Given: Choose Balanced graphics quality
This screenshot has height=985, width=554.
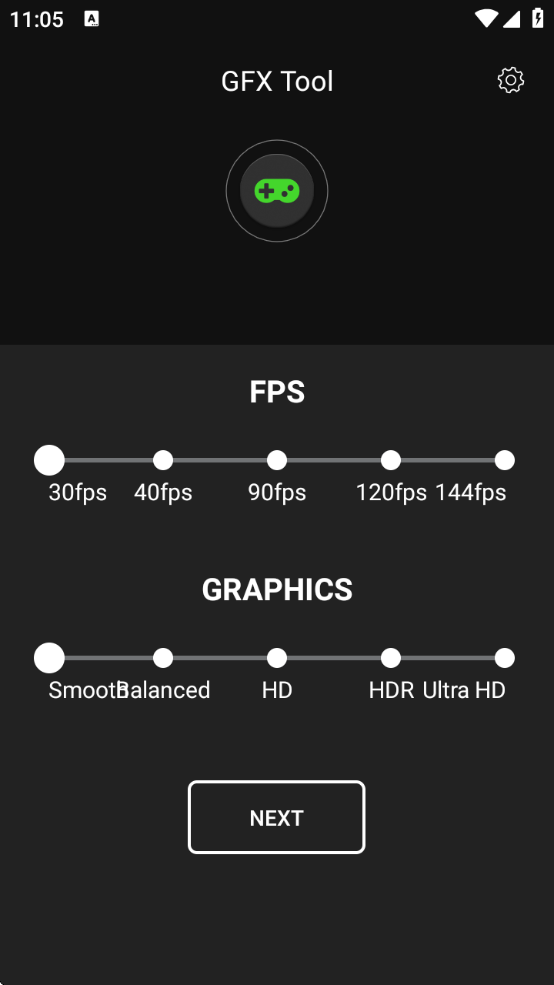Looking at the screenshot, I should (163, 658).
